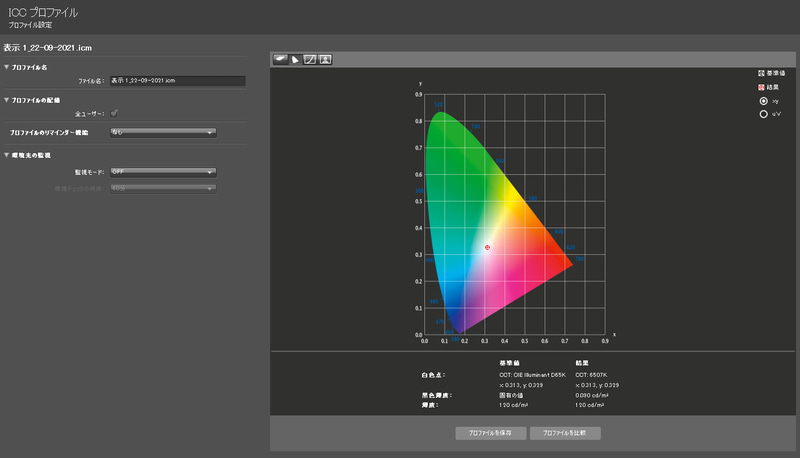Click the 520 wavelength label on diagram
The width and height of the screenshot is (800, 458).
(438, 105)
